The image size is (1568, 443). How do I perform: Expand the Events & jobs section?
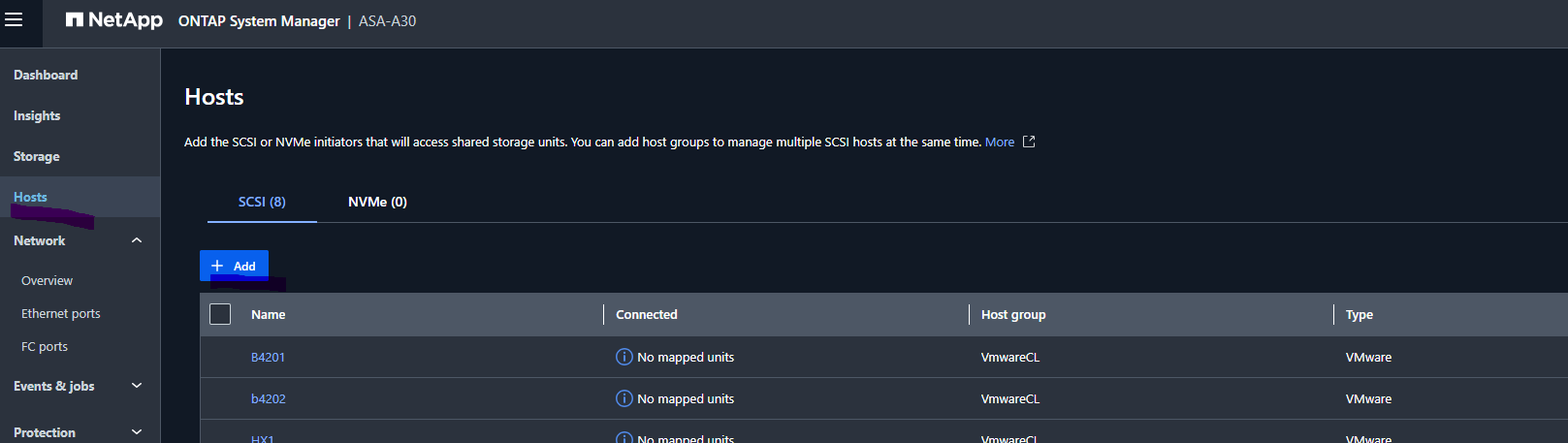pos(137,386)
